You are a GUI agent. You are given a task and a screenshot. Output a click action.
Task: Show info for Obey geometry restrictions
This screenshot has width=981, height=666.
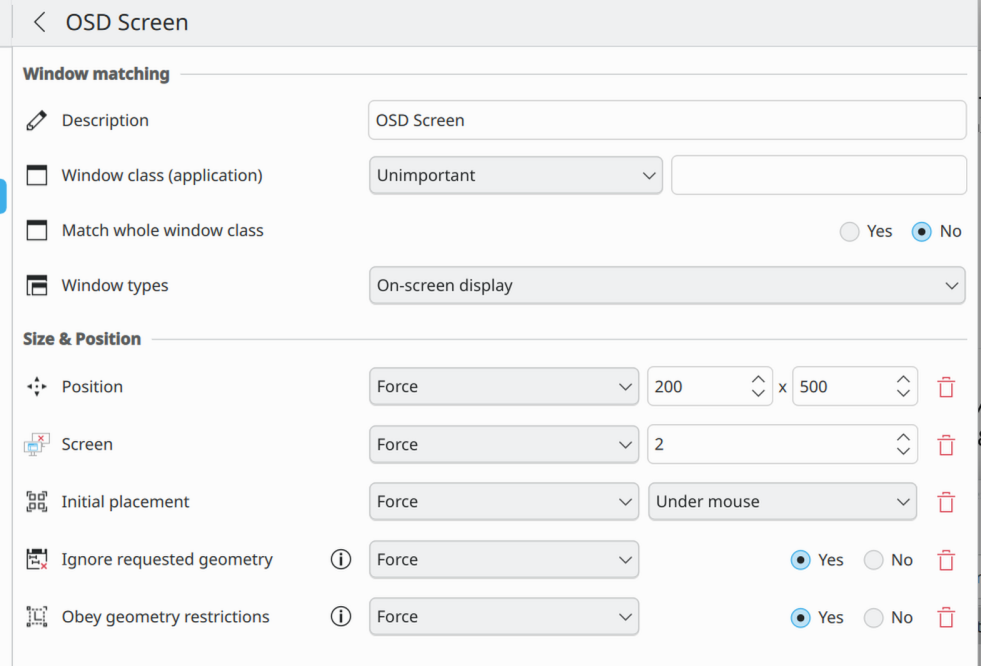(341, 617)
